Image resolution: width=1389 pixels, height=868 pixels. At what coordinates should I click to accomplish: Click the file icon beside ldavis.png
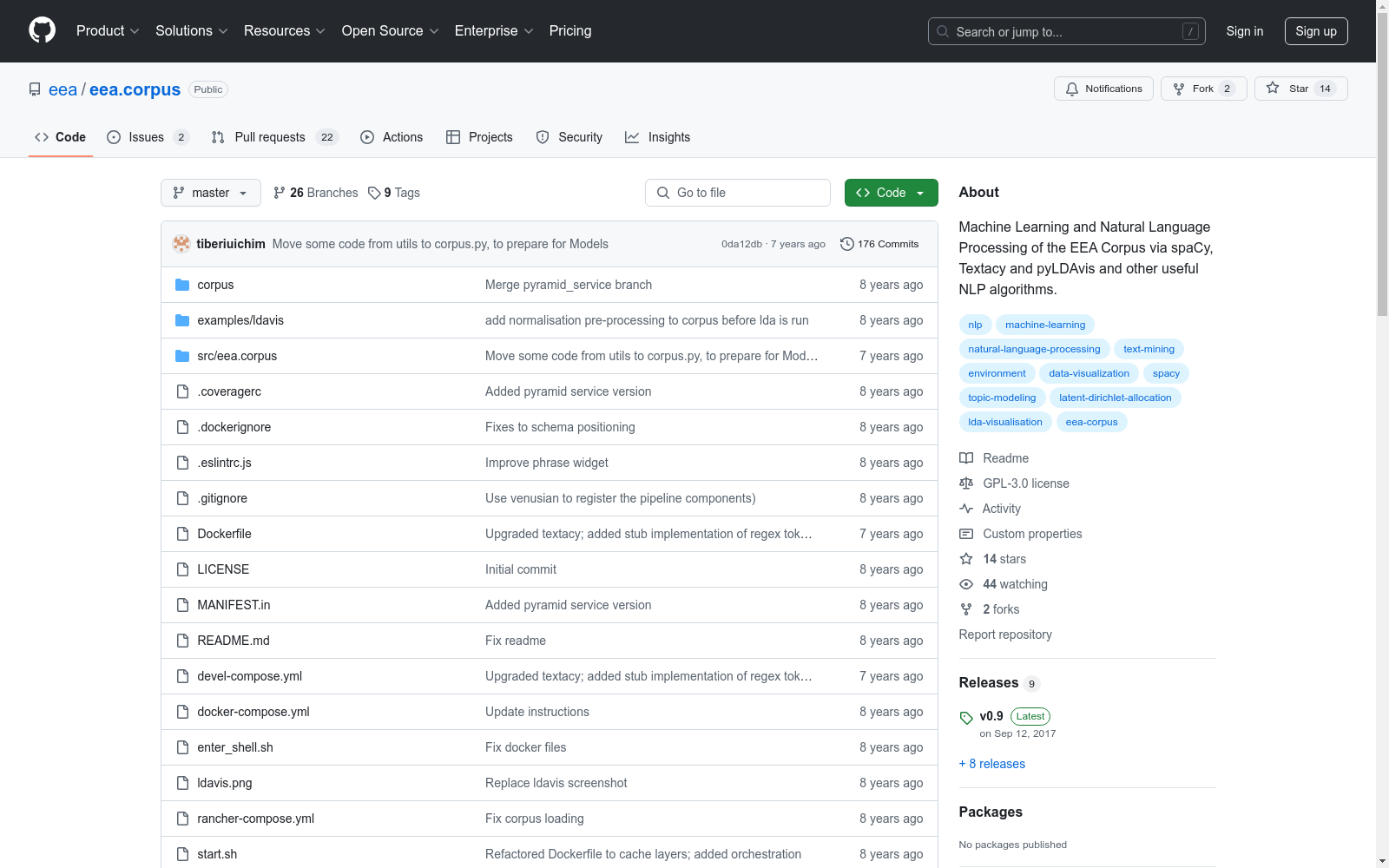(182, 783)
